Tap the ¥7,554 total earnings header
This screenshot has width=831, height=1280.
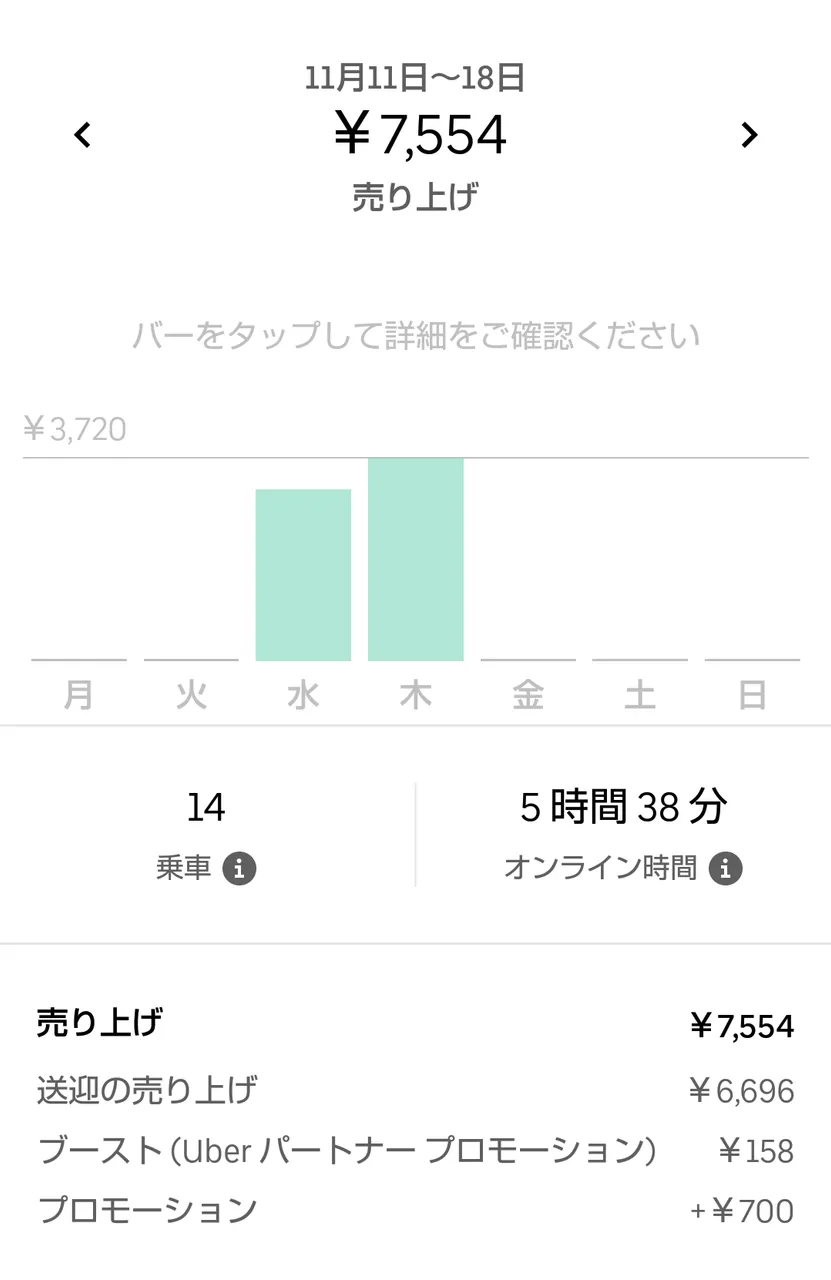point(420,135)
